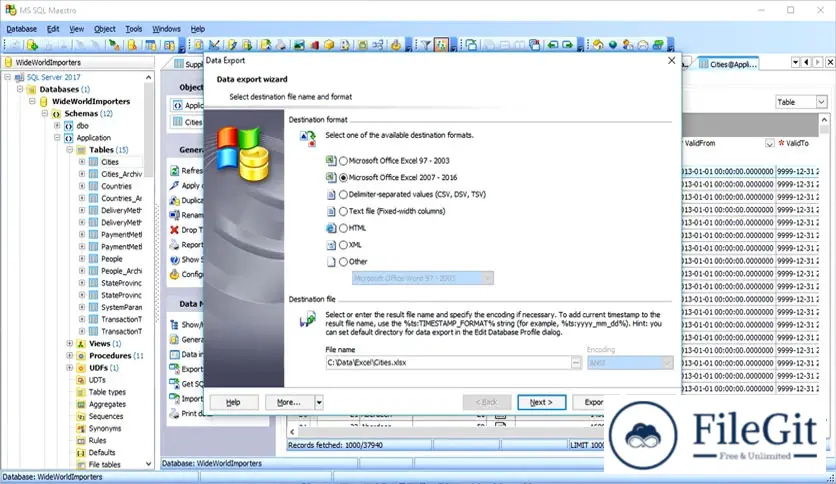836x484 pixels.
Task: Click the Rename object icon in General panel
Action: [174, 215]
